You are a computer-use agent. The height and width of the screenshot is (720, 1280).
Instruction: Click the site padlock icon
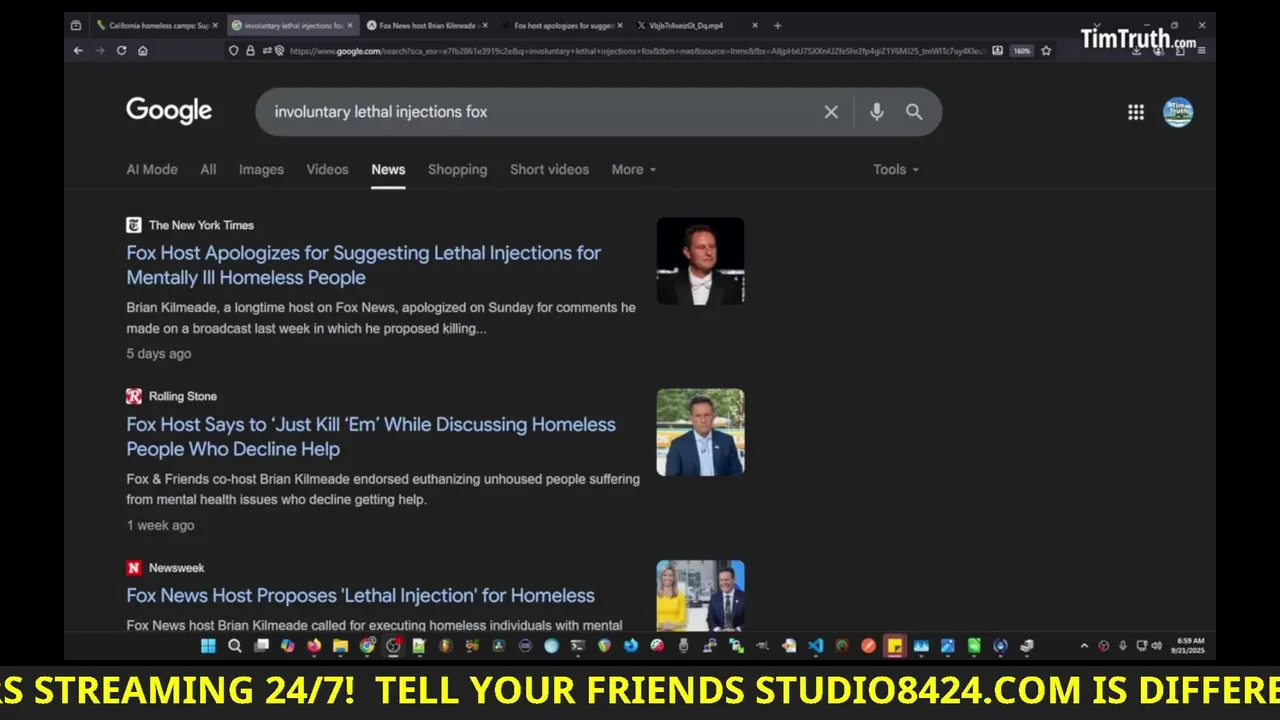tap(250, 50)
